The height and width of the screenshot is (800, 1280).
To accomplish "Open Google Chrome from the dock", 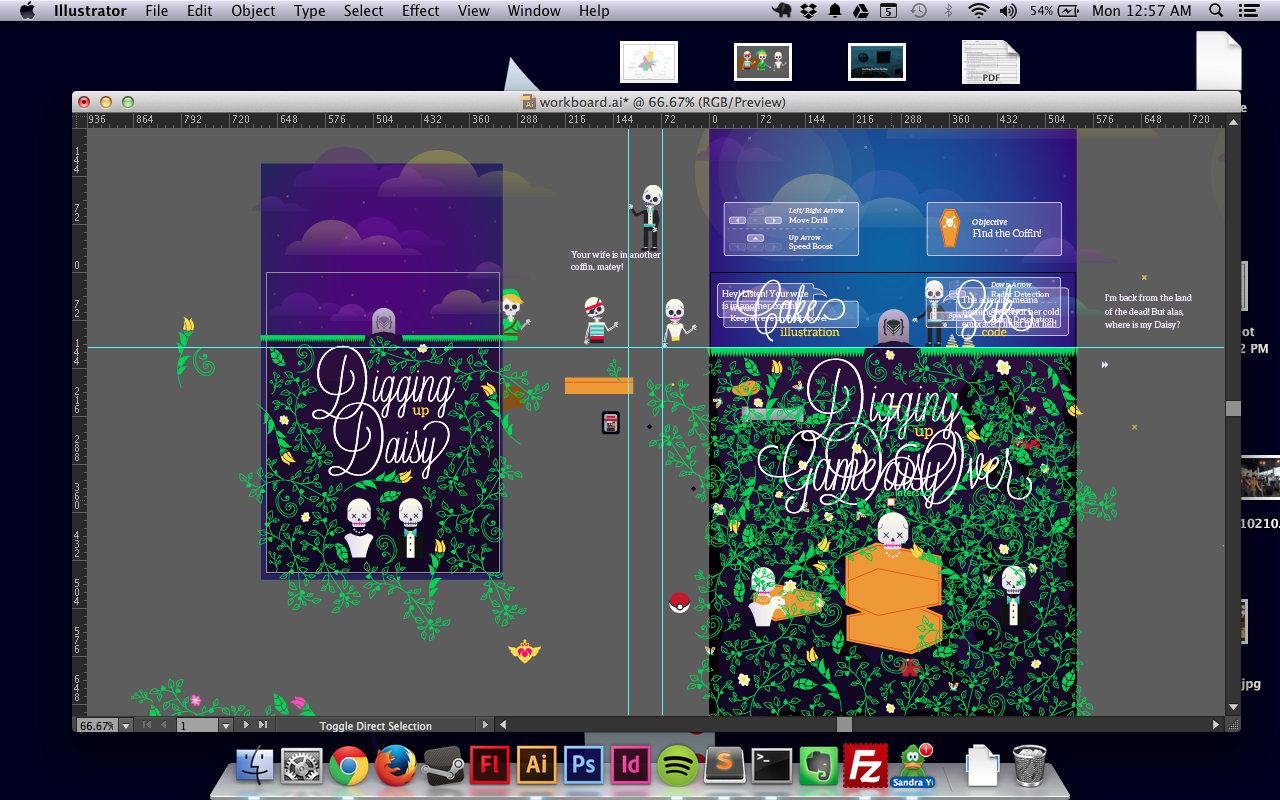I will (x=349, y=767).
